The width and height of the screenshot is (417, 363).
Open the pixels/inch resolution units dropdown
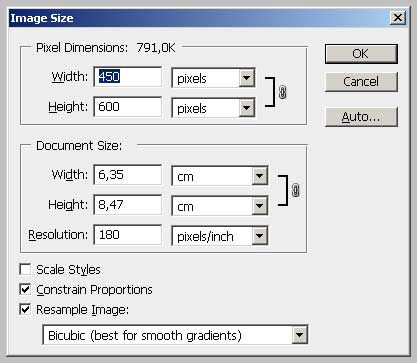tap(220, 236)
